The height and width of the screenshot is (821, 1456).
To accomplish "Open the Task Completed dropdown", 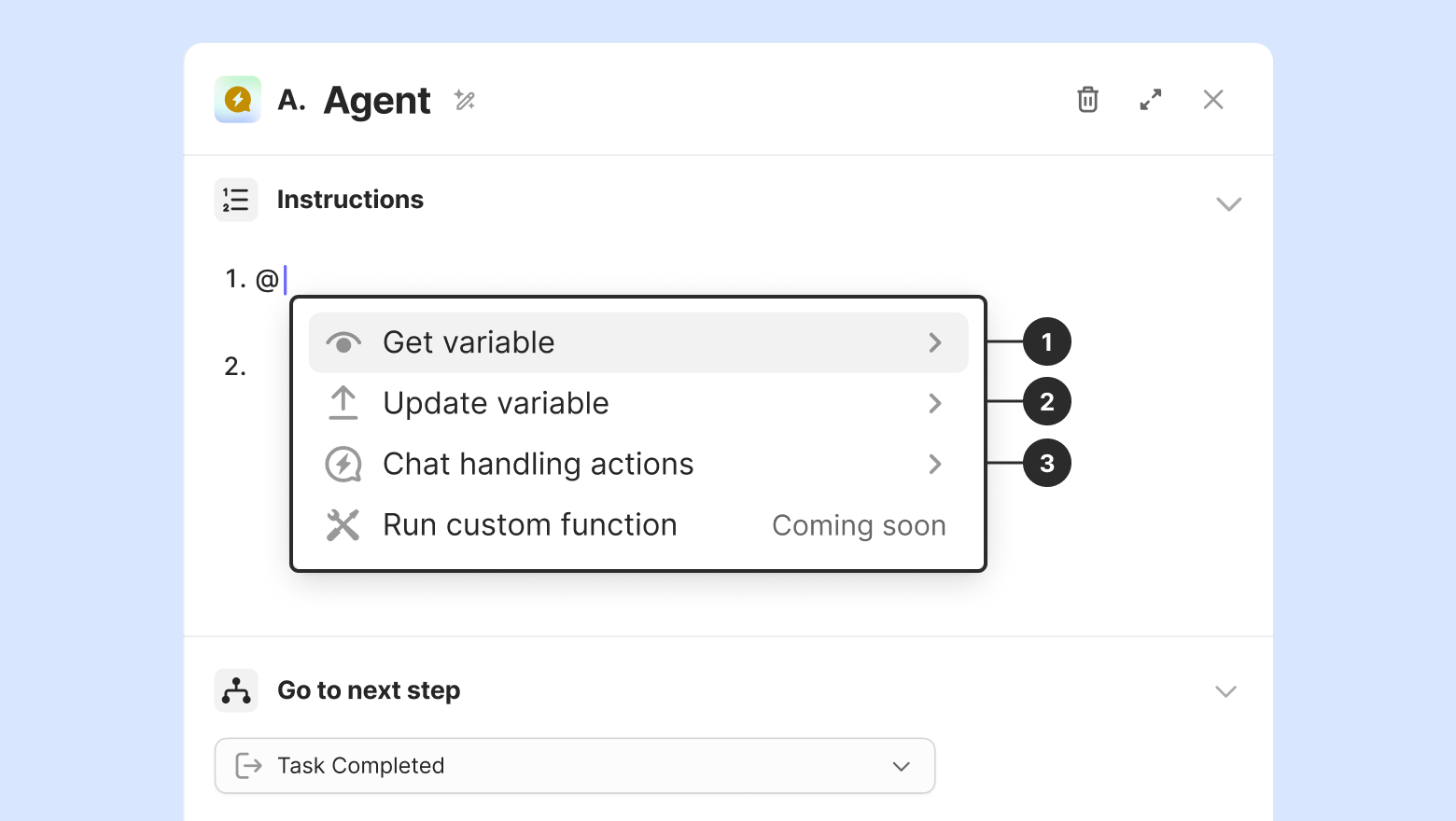I will (574, 766).
